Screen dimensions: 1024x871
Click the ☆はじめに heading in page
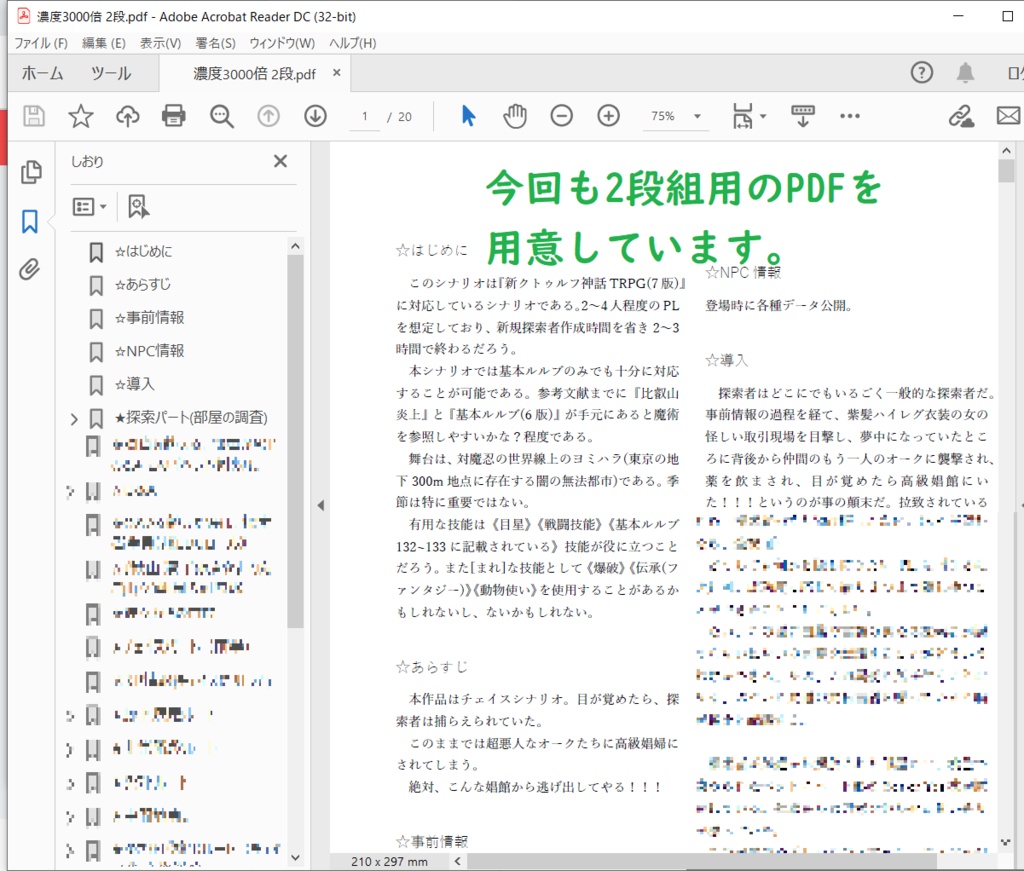click(432, 250)
